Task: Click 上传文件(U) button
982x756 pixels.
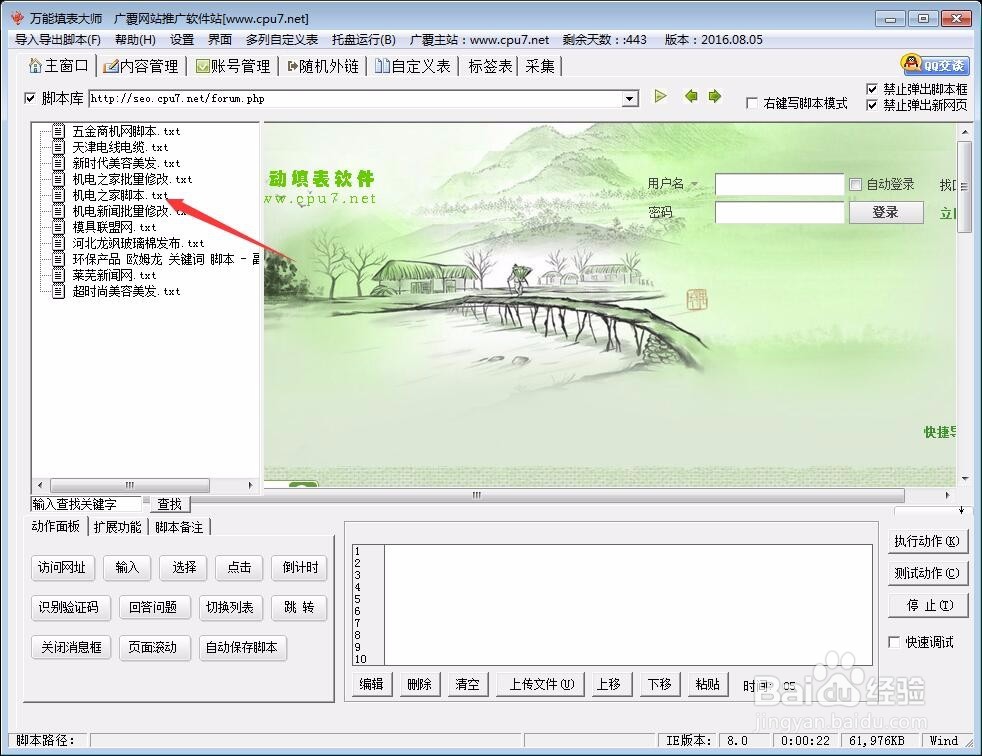Action: click(541, 685)
